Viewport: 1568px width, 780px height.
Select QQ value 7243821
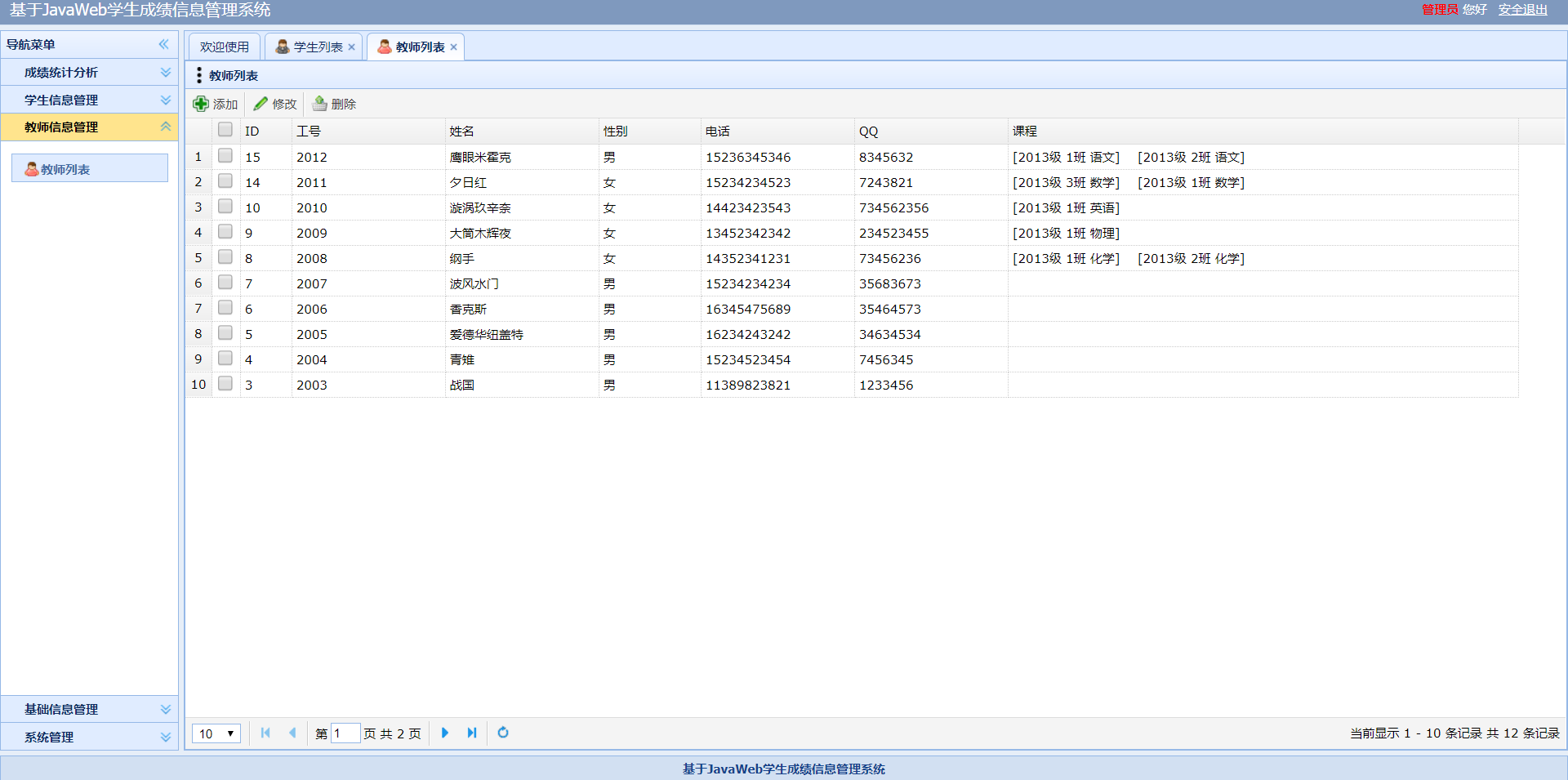coord(886,182)
